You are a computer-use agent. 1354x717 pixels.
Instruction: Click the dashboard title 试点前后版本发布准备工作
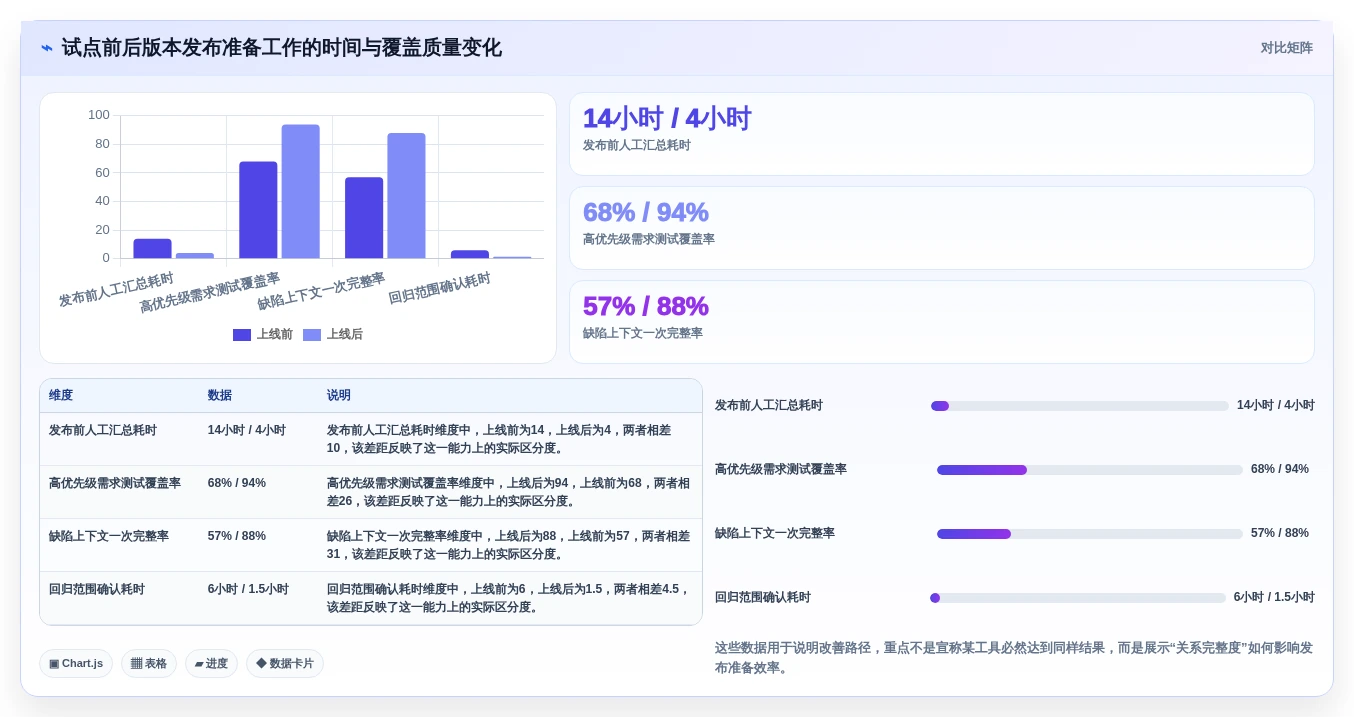point(282,48)
